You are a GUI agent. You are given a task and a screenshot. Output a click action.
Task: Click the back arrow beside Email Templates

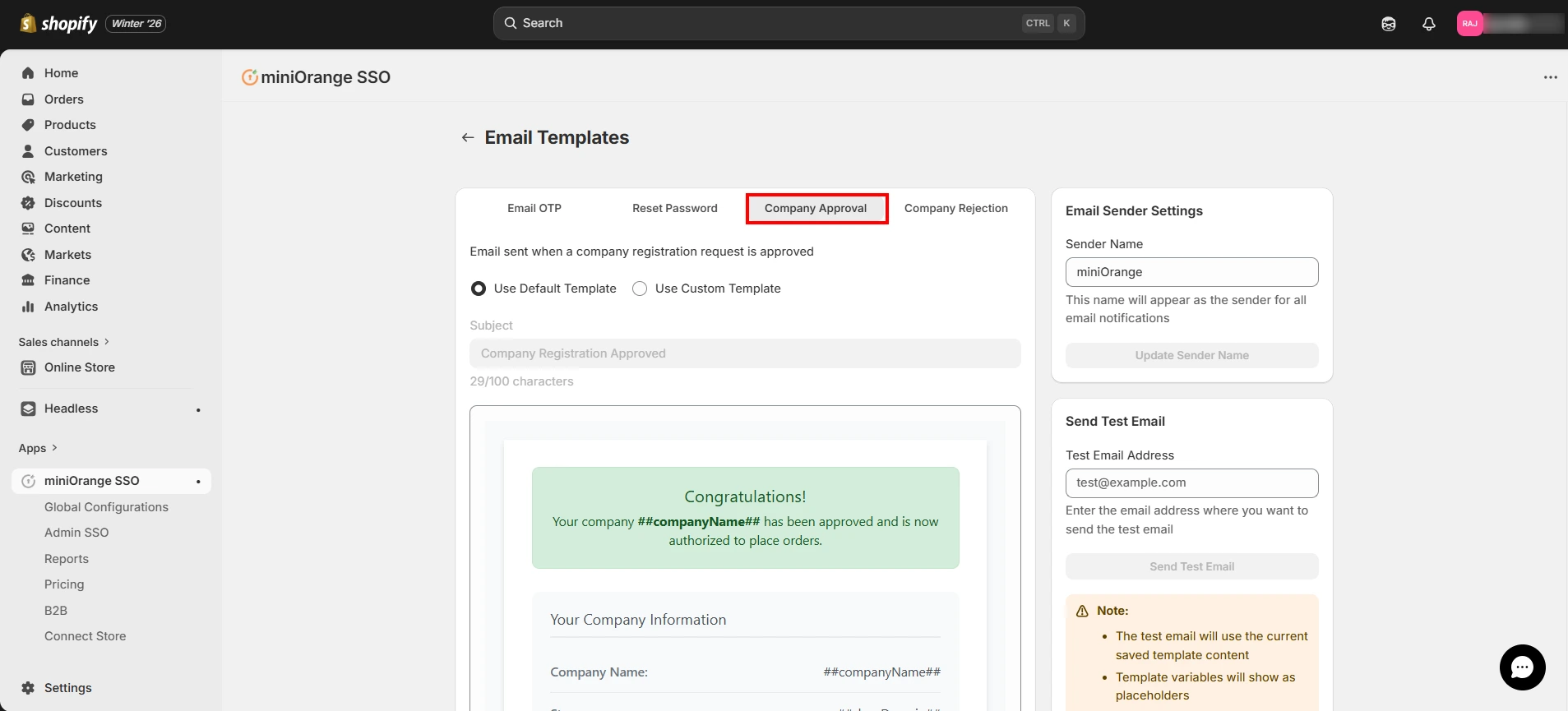point(468,137)
